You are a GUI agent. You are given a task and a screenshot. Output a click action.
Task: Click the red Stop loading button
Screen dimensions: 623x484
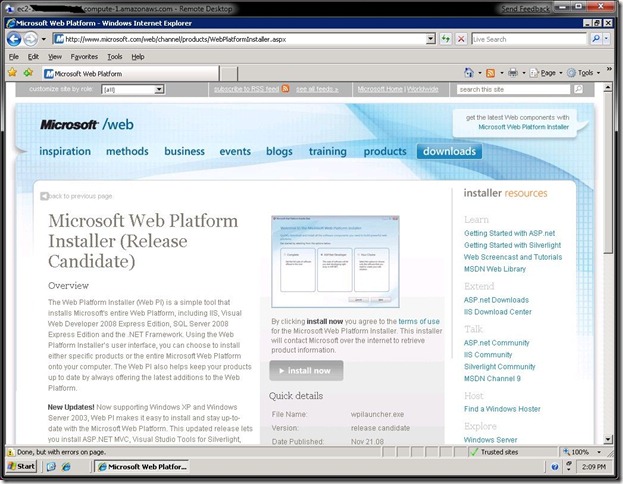coord(461,39)
